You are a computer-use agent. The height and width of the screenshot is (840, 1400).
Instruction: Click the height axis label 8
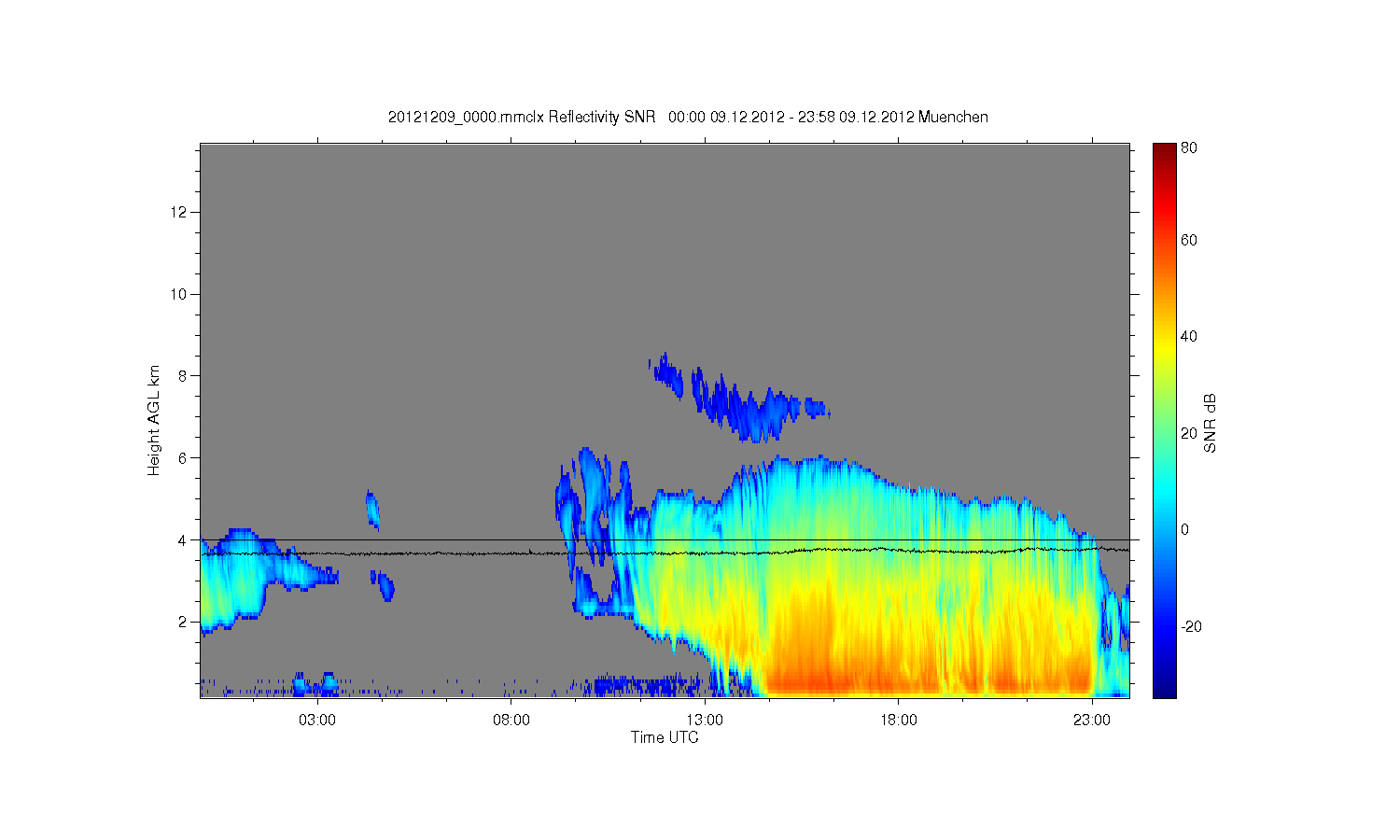click(184, 376)
